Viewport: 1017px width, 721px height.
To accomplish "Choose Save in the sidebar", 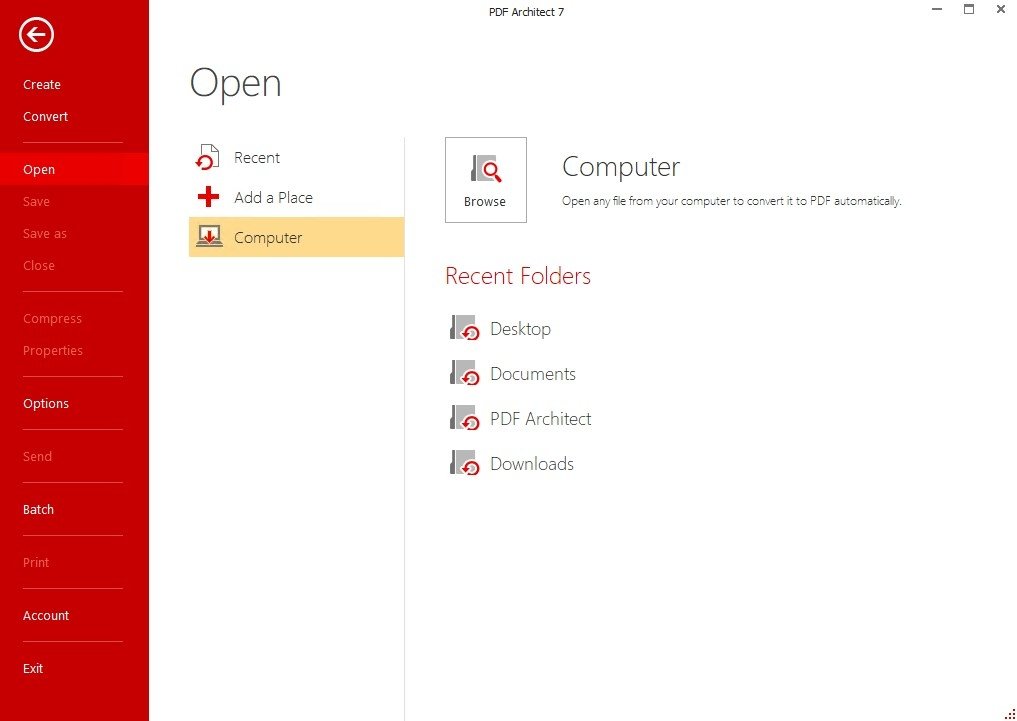I will coord(36,202).
